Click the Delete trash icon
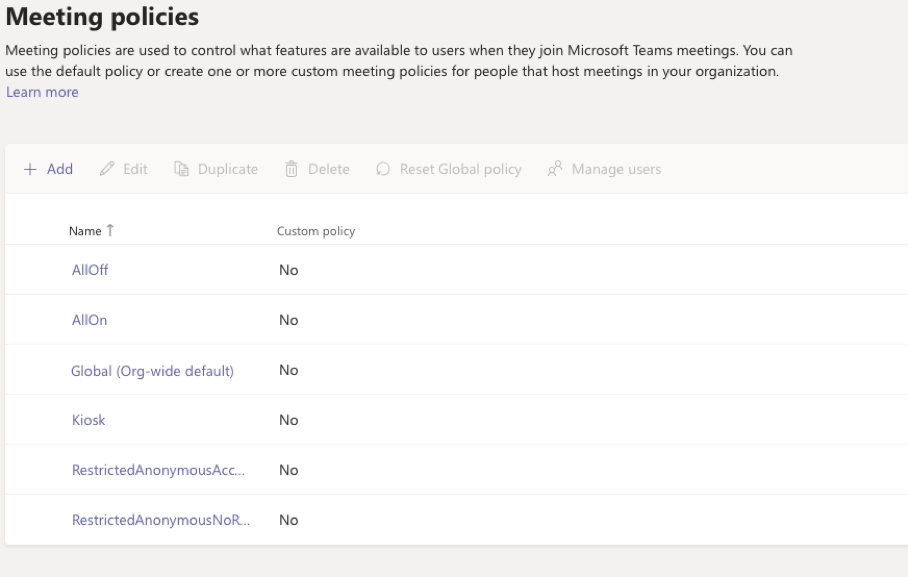Viewport: 908px width, 577px height. 289,169
